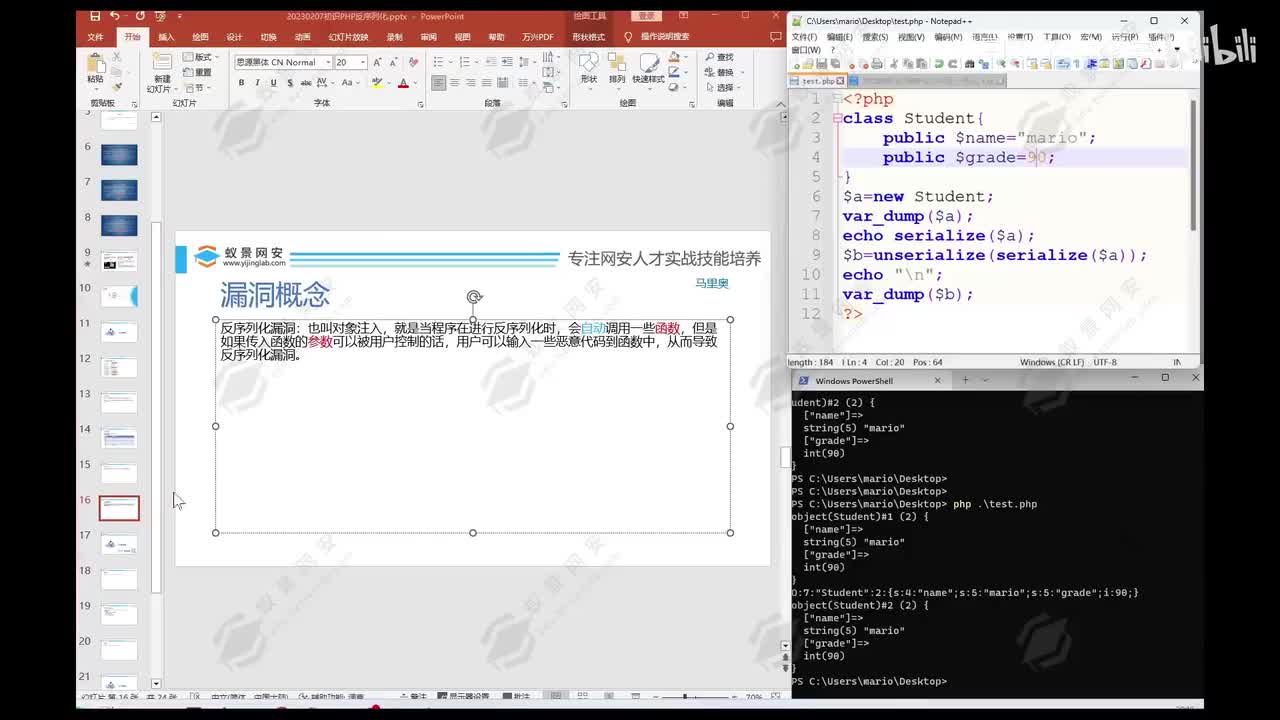Open Notepad++ View (视图) menu

[x=911, y=37]
